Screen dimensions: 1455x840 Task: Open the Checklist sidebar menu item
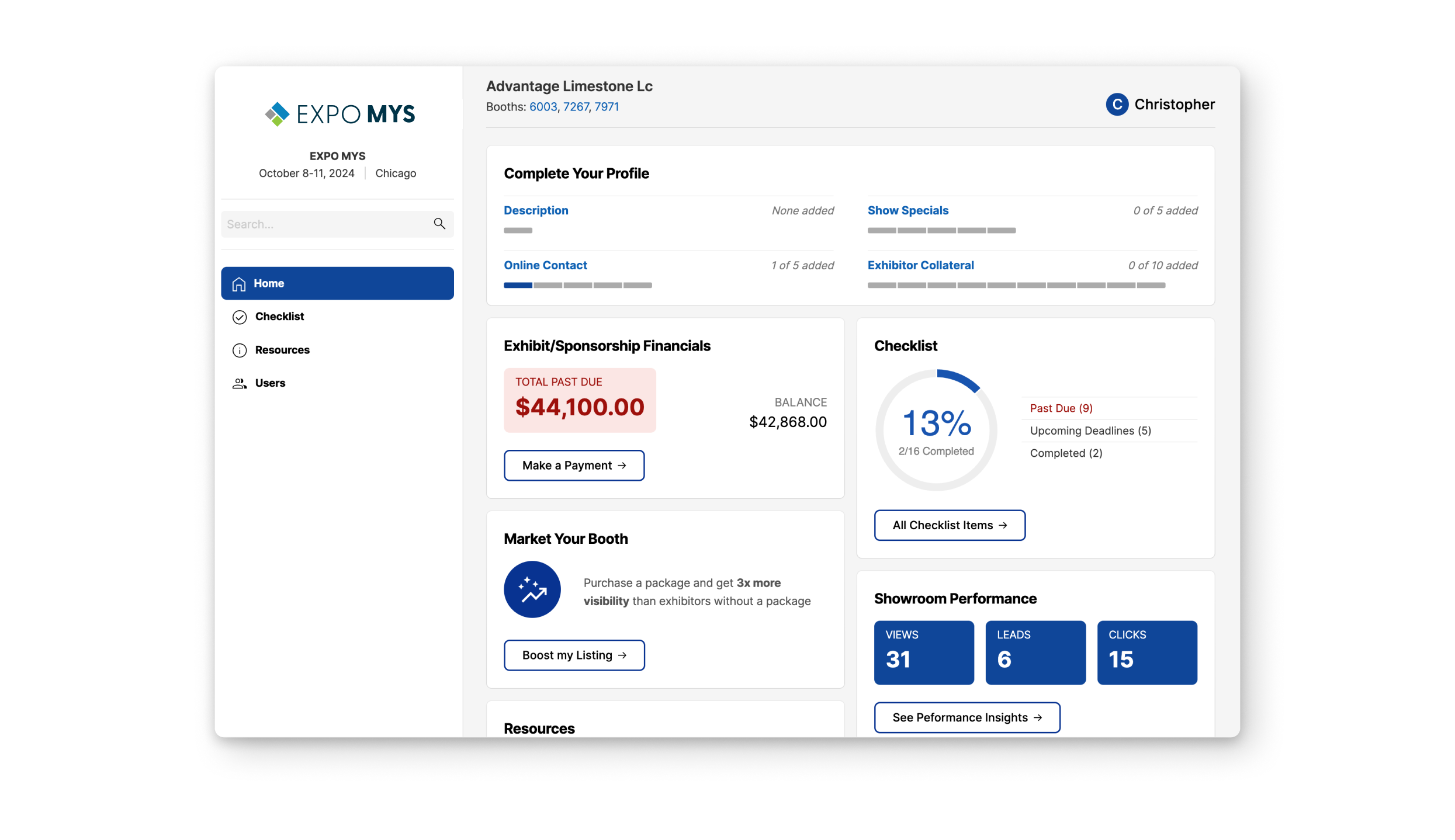tap(279, 317)
